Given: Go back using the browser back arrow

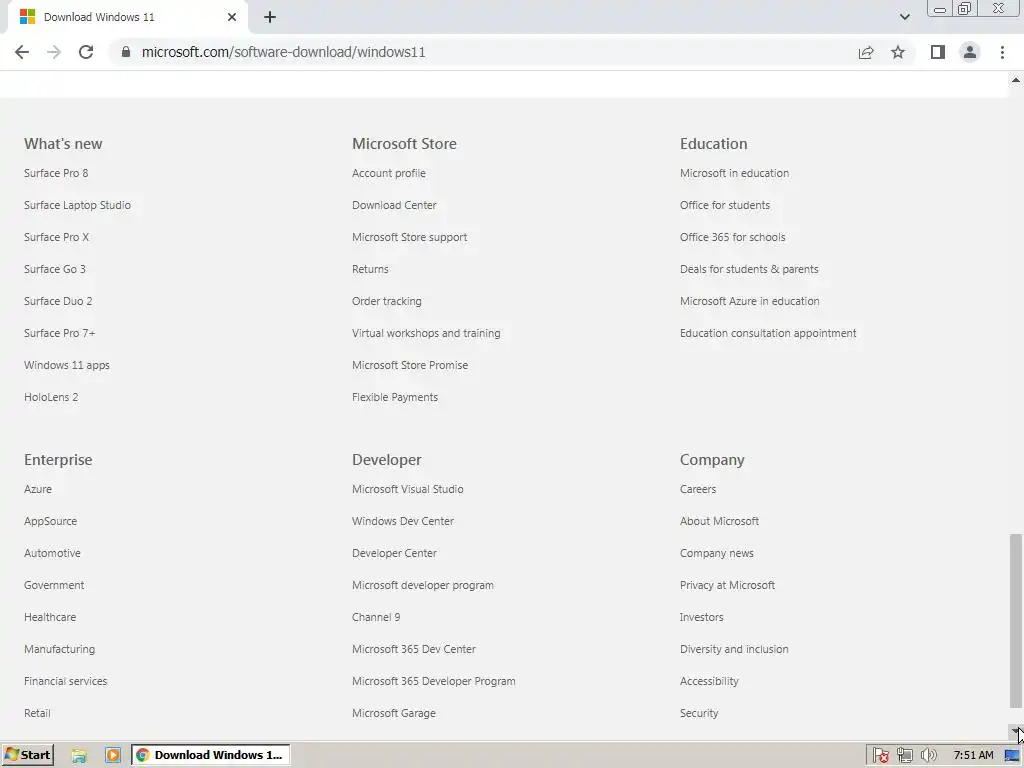Looking at the screenshot, I should pos(22,52).
